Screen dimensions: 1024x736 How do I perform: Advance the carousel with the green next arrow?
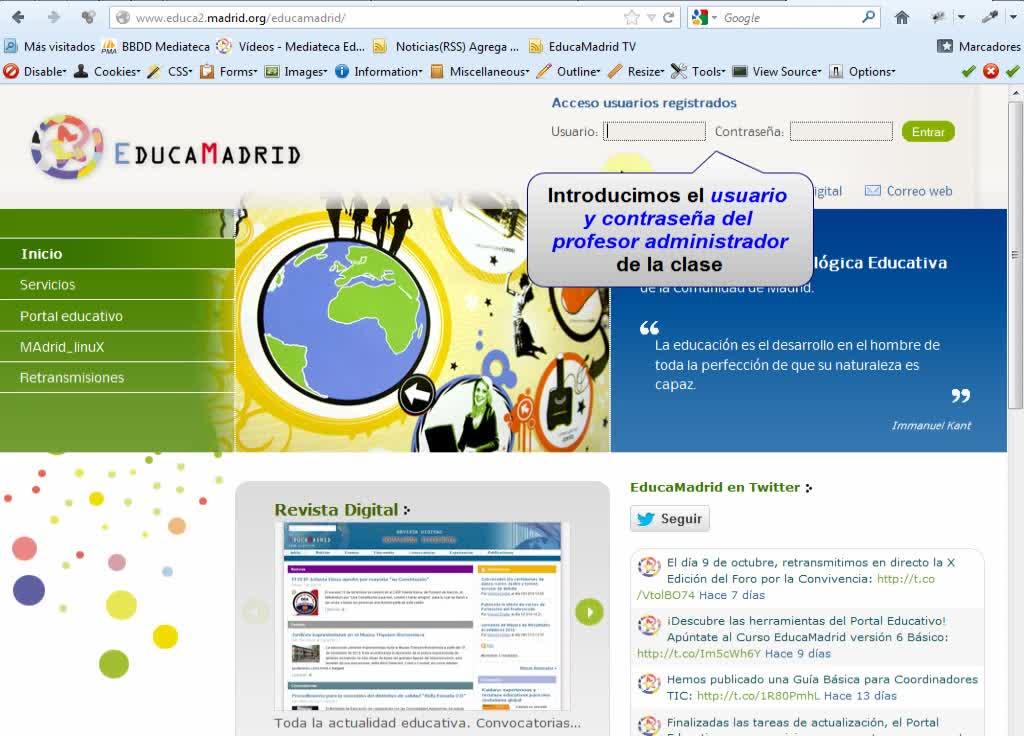[589, 612]
